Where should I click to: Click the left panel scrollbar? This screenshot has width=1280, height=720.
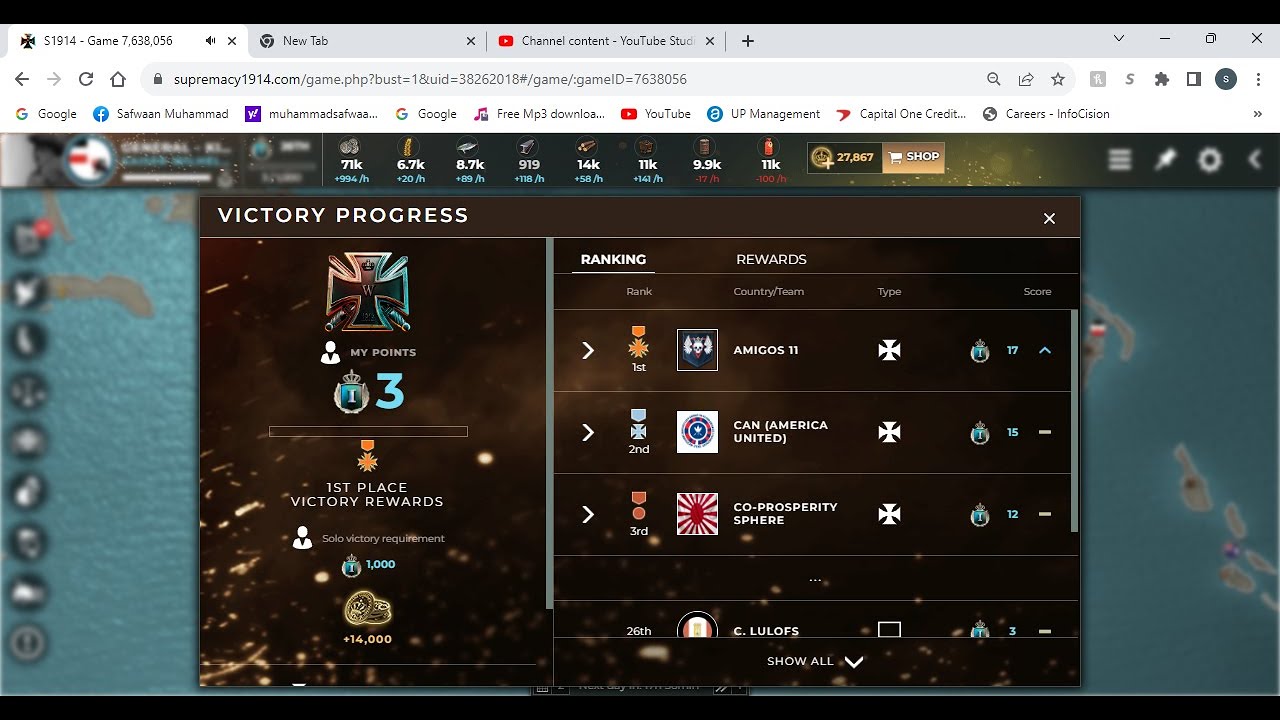[x=549, y=423]
